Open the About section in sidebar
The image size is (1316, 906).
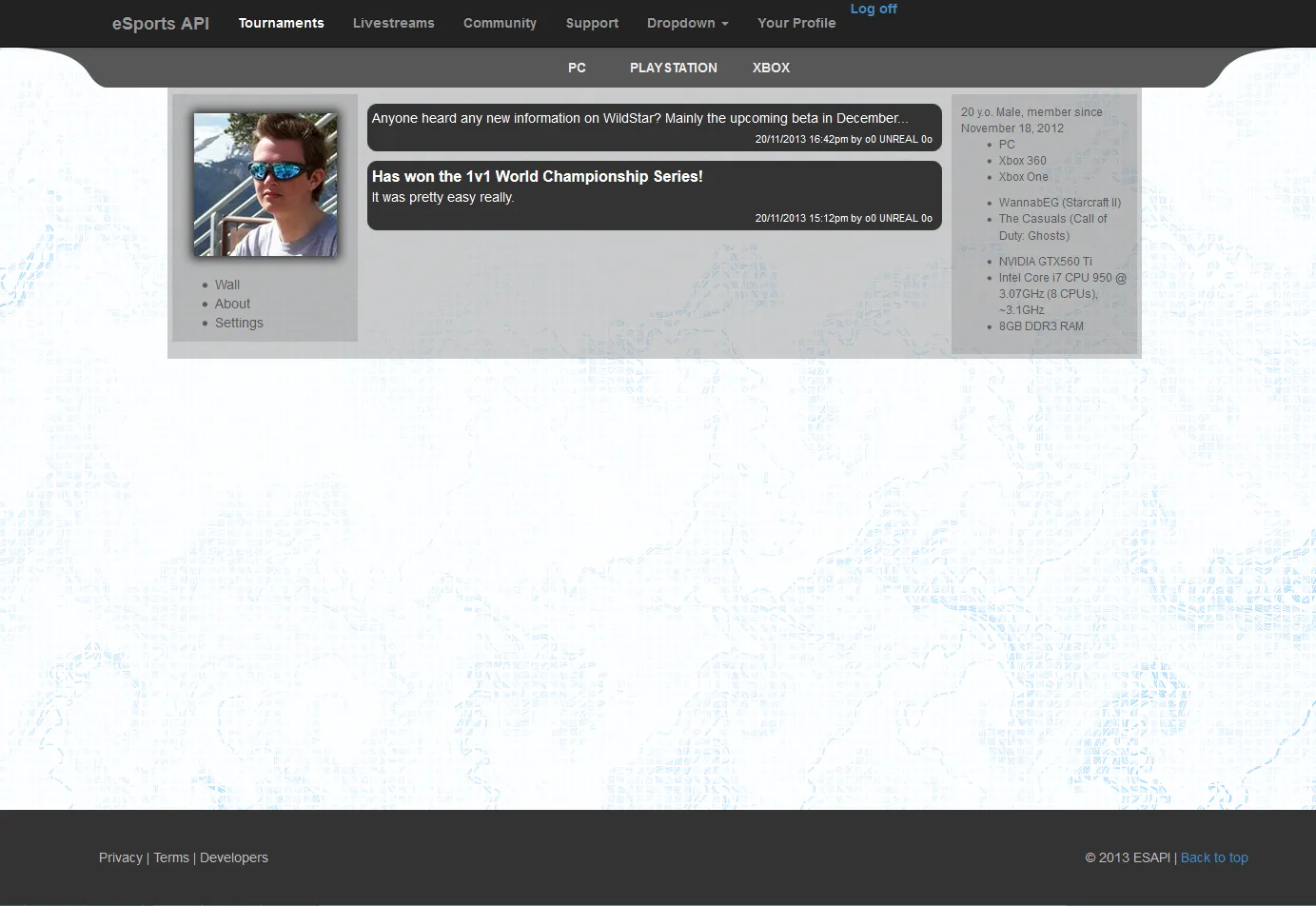tap(232, 304)
